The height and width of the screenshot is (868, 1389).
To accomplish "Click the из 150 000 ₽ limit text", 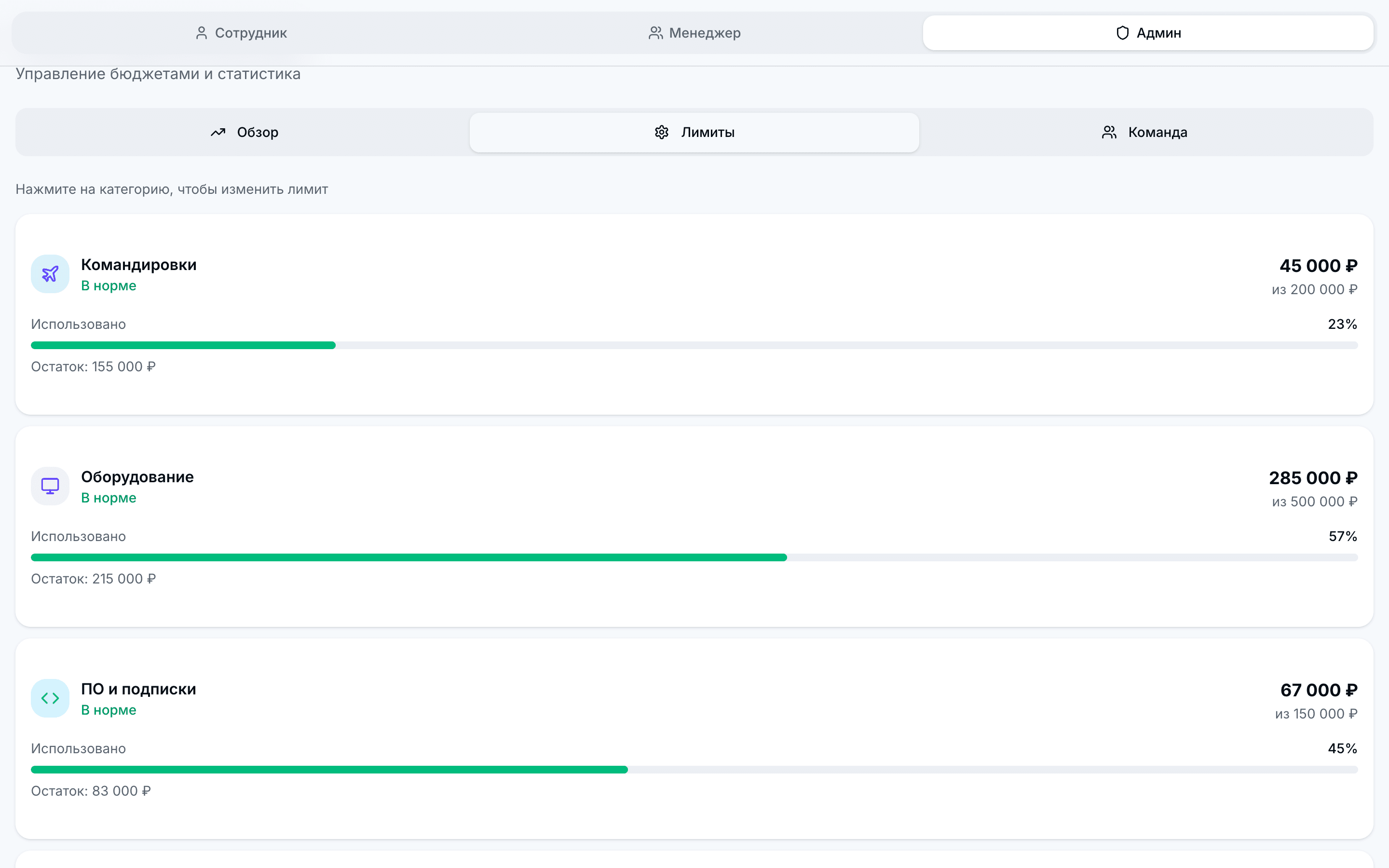I will tap(1316, 714).
